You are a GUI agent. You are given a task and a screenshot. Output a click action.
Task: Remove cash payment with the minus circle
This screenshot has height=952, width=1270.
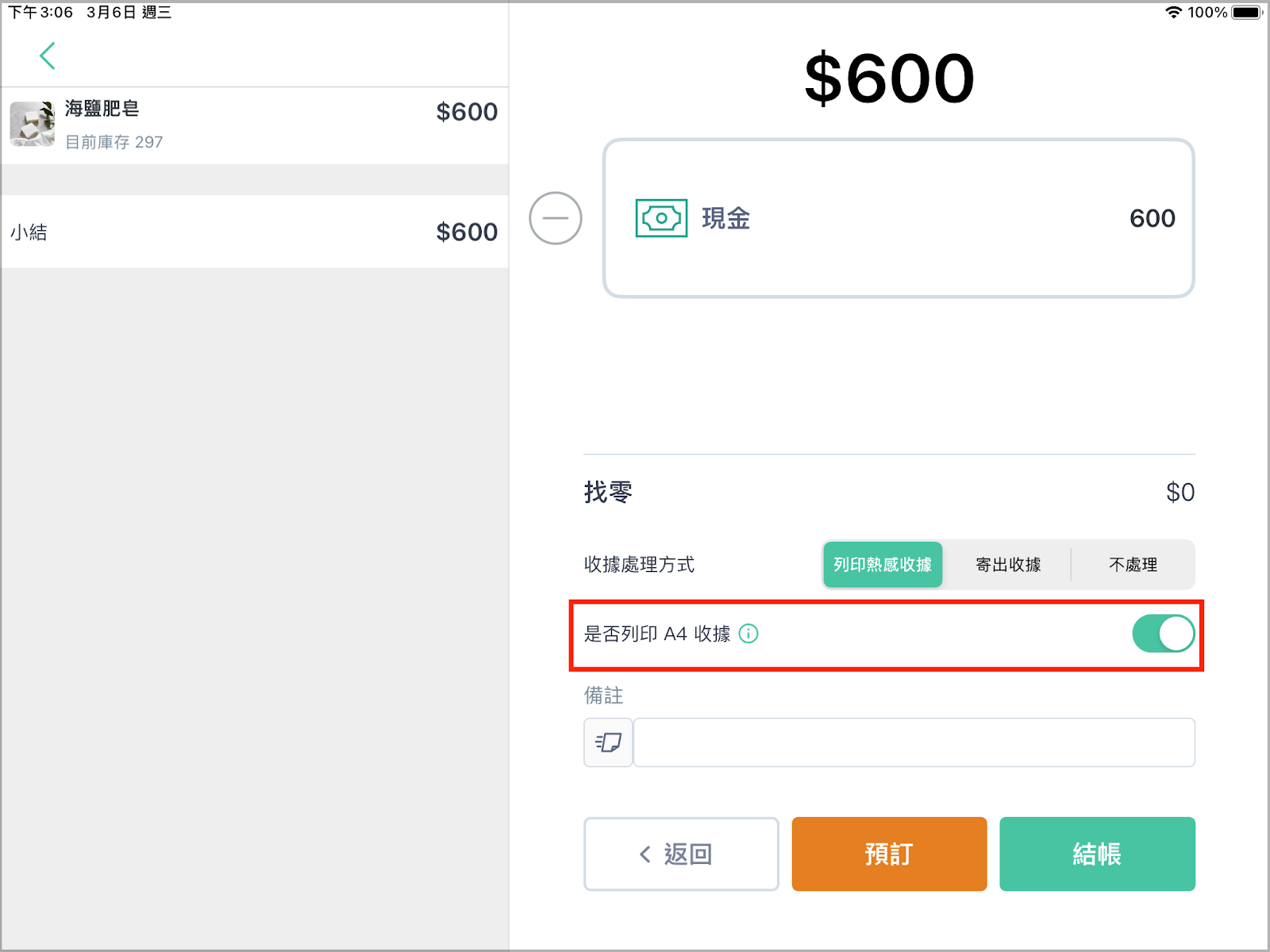pyautogui.click(x=556, y=218)
